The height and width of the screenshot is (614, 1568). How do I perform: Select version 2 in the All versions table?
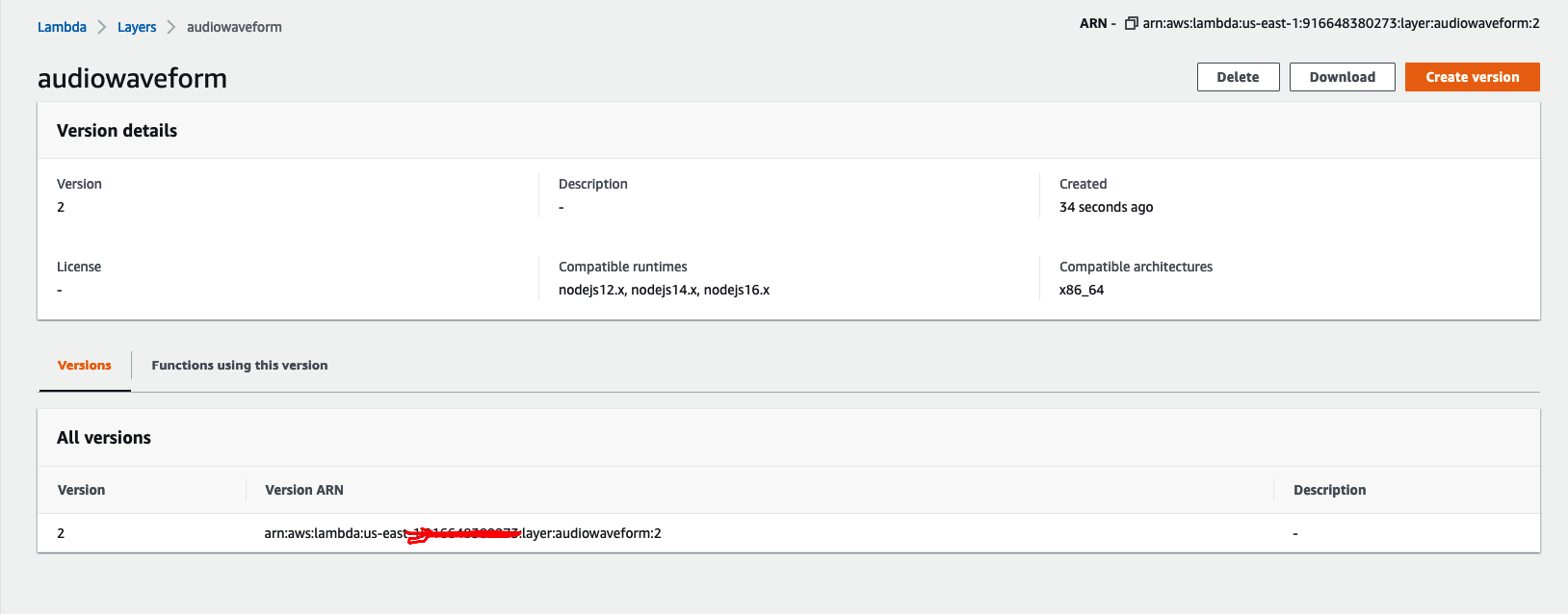tap(61, 533)
